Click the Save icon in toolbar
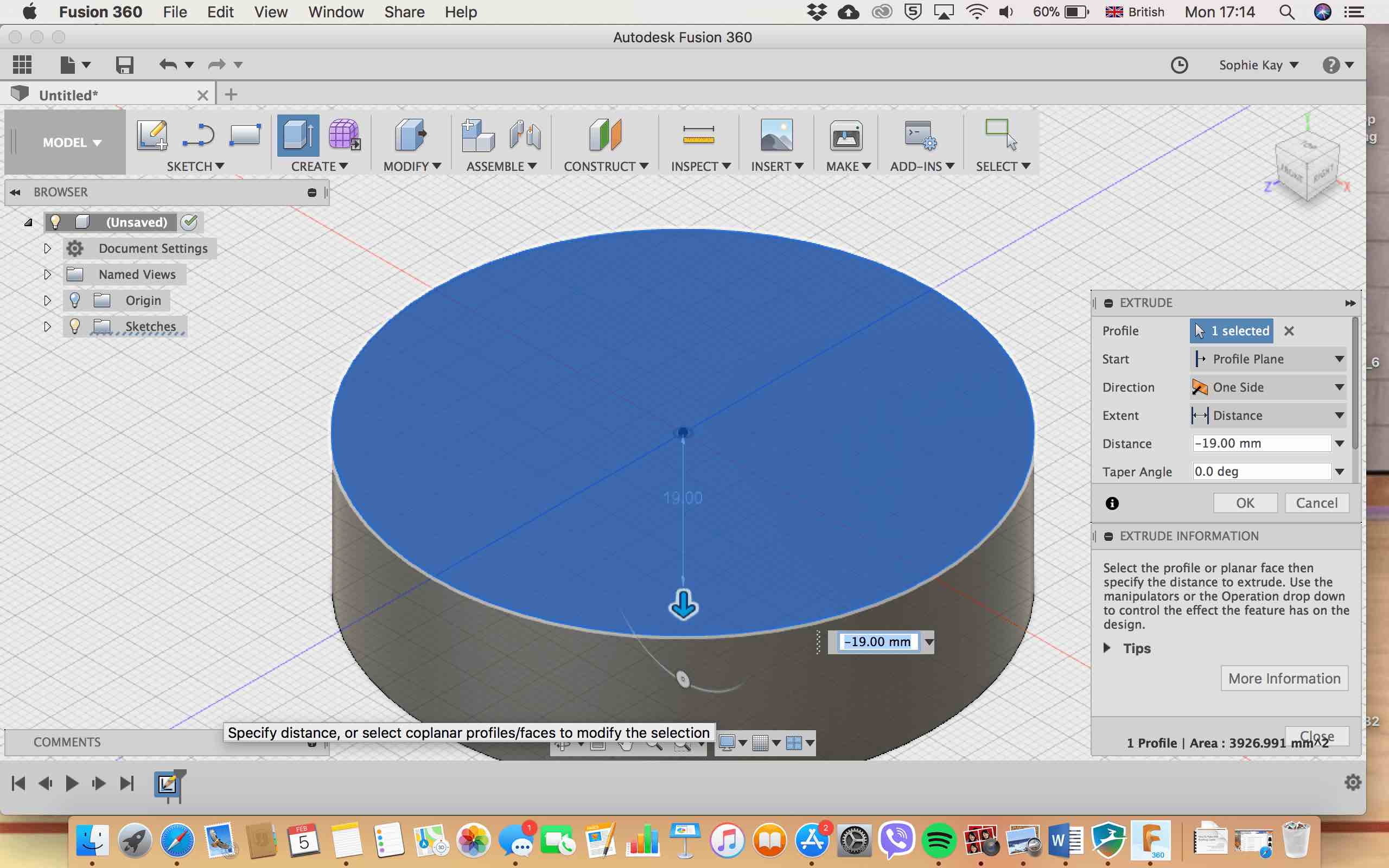The width and height of the screenshot is (1389, 868). coord(124,65)
